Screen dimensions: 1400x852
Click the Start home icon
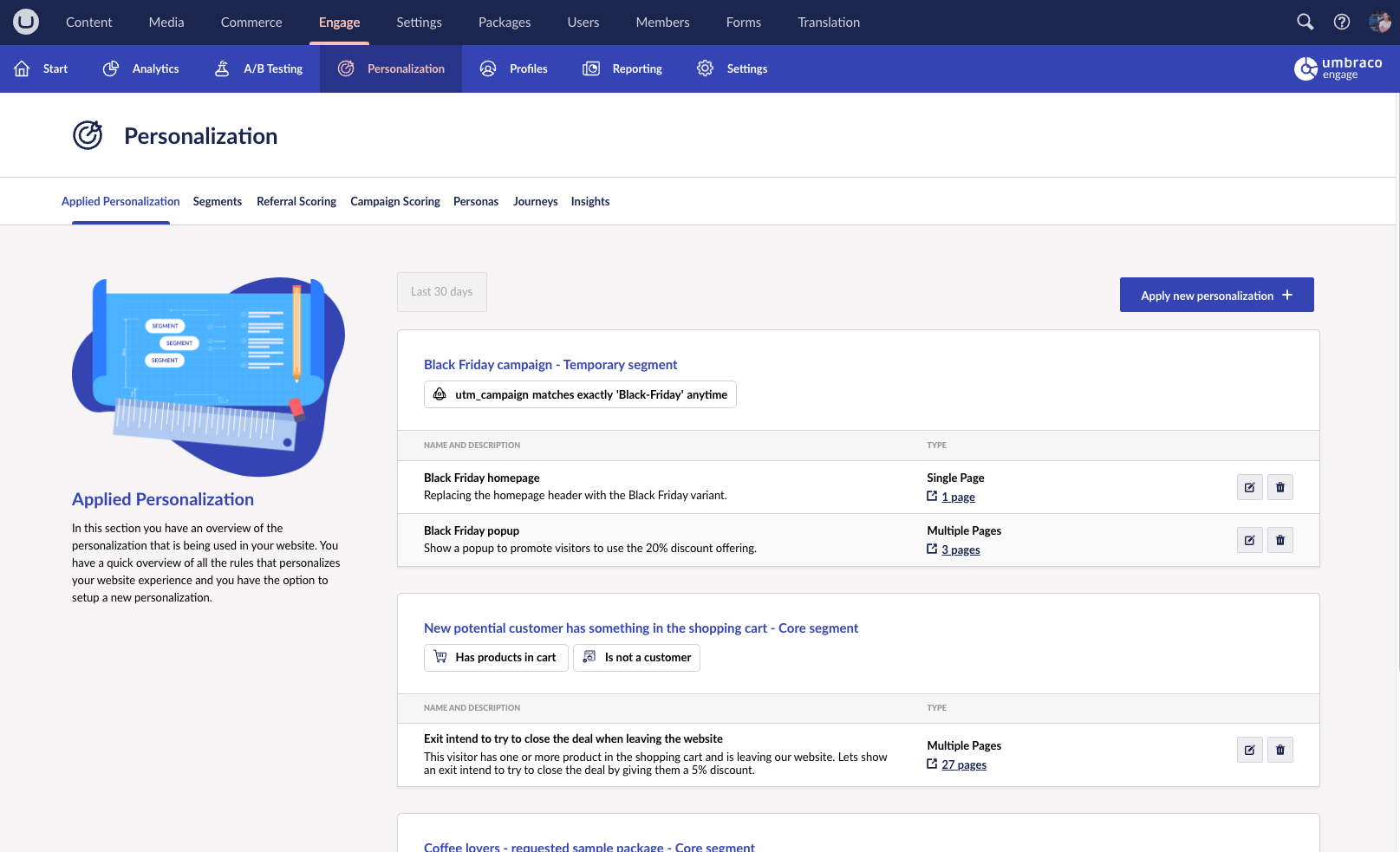20,68
